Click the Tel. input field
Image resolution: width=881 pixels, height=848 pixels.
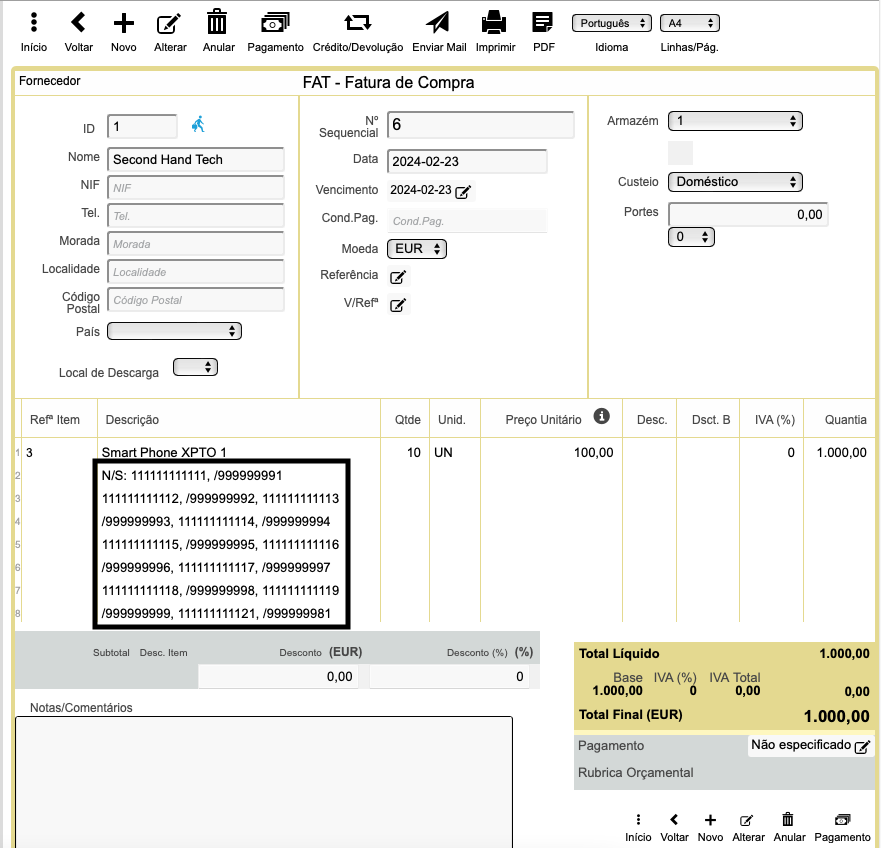(196, 216)
